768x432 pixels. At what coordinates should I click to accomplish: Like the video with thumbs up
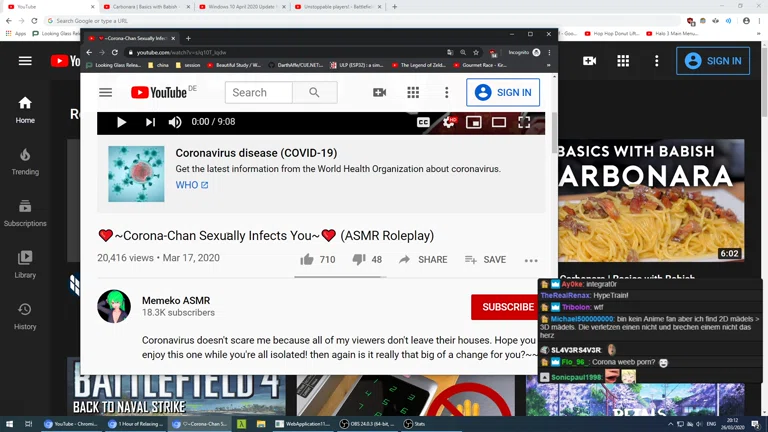(x=307, y=259)
